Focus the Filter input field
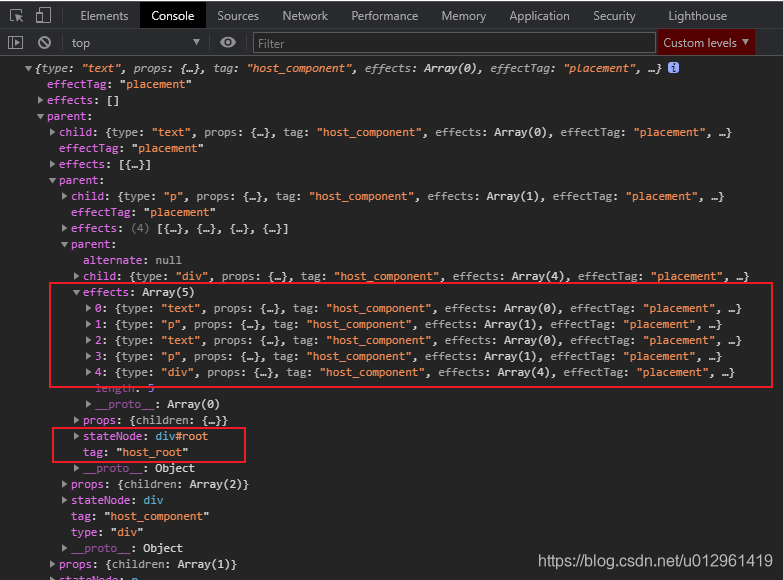This screenshot has width=783, height=580. (454, 43)
